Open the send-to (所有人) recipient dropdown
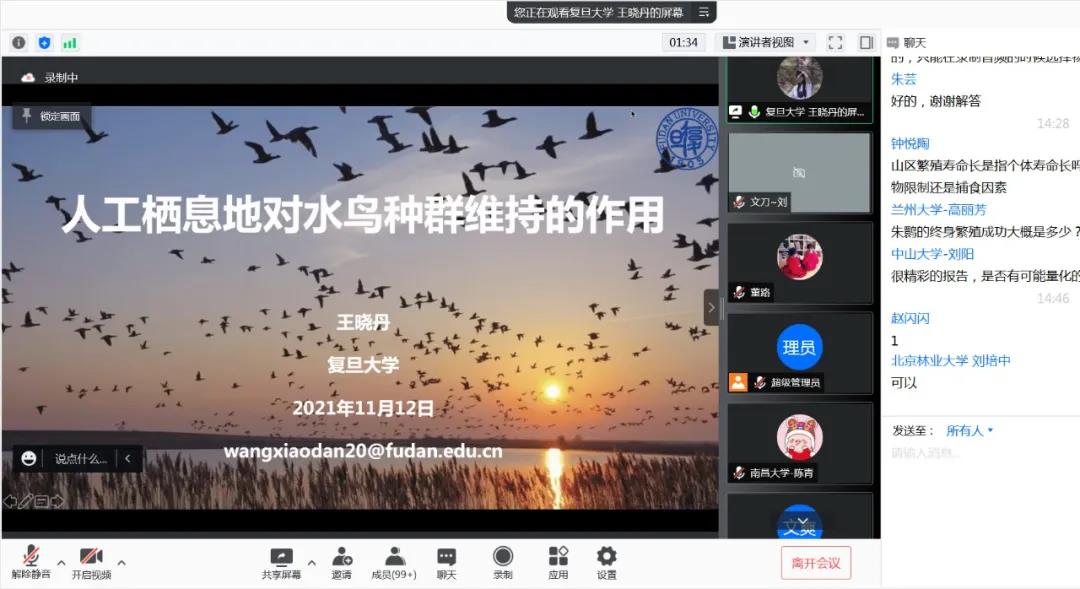1080x589 pixels. tap(969, 431)
